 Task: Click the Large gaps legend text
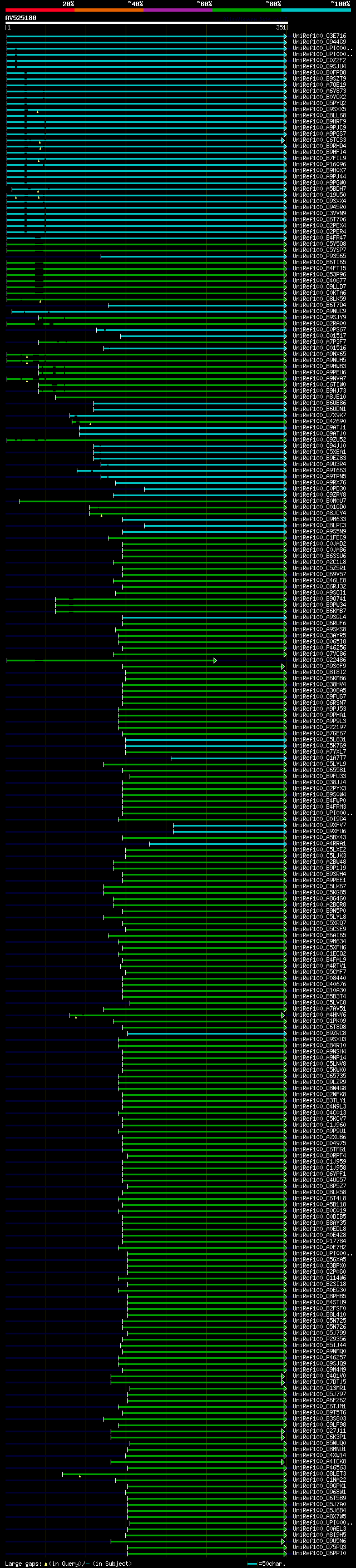(x=68, y=1563)
